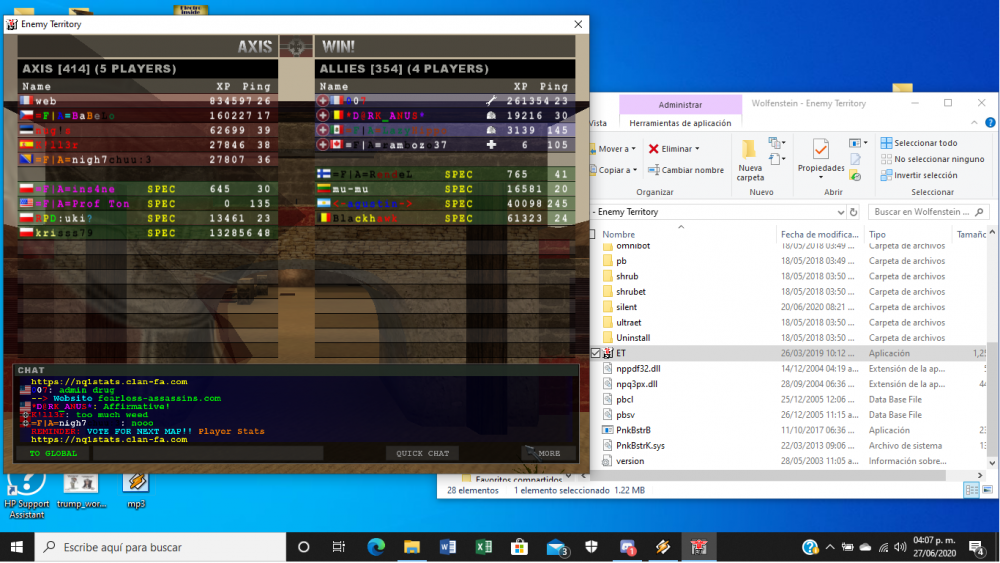Screen dimensions: 1000x563
Task: Click the Explorer horizontal scrollbar right arrow
Action: tap(980, 475)
